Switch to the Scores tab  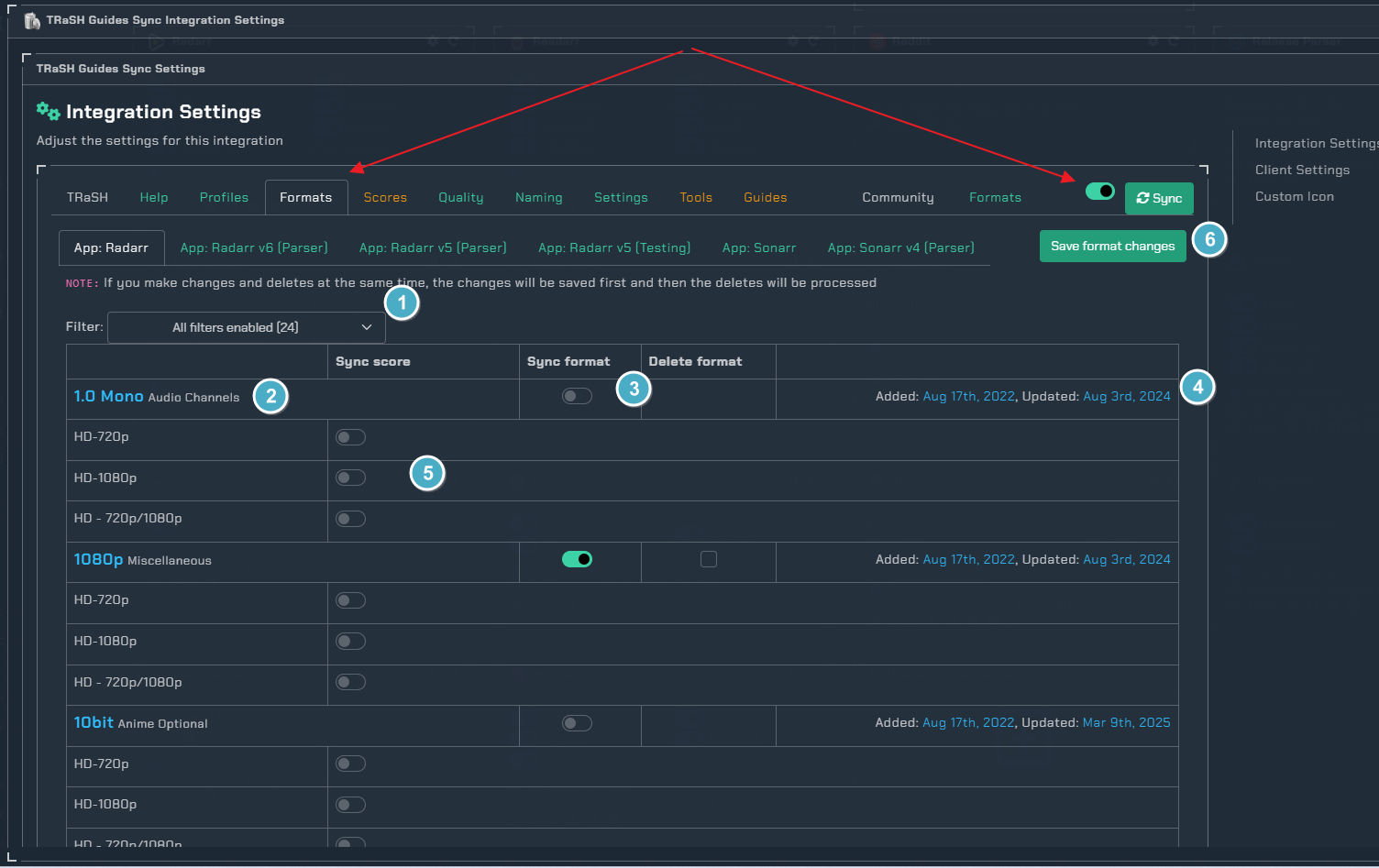(385, 197)
